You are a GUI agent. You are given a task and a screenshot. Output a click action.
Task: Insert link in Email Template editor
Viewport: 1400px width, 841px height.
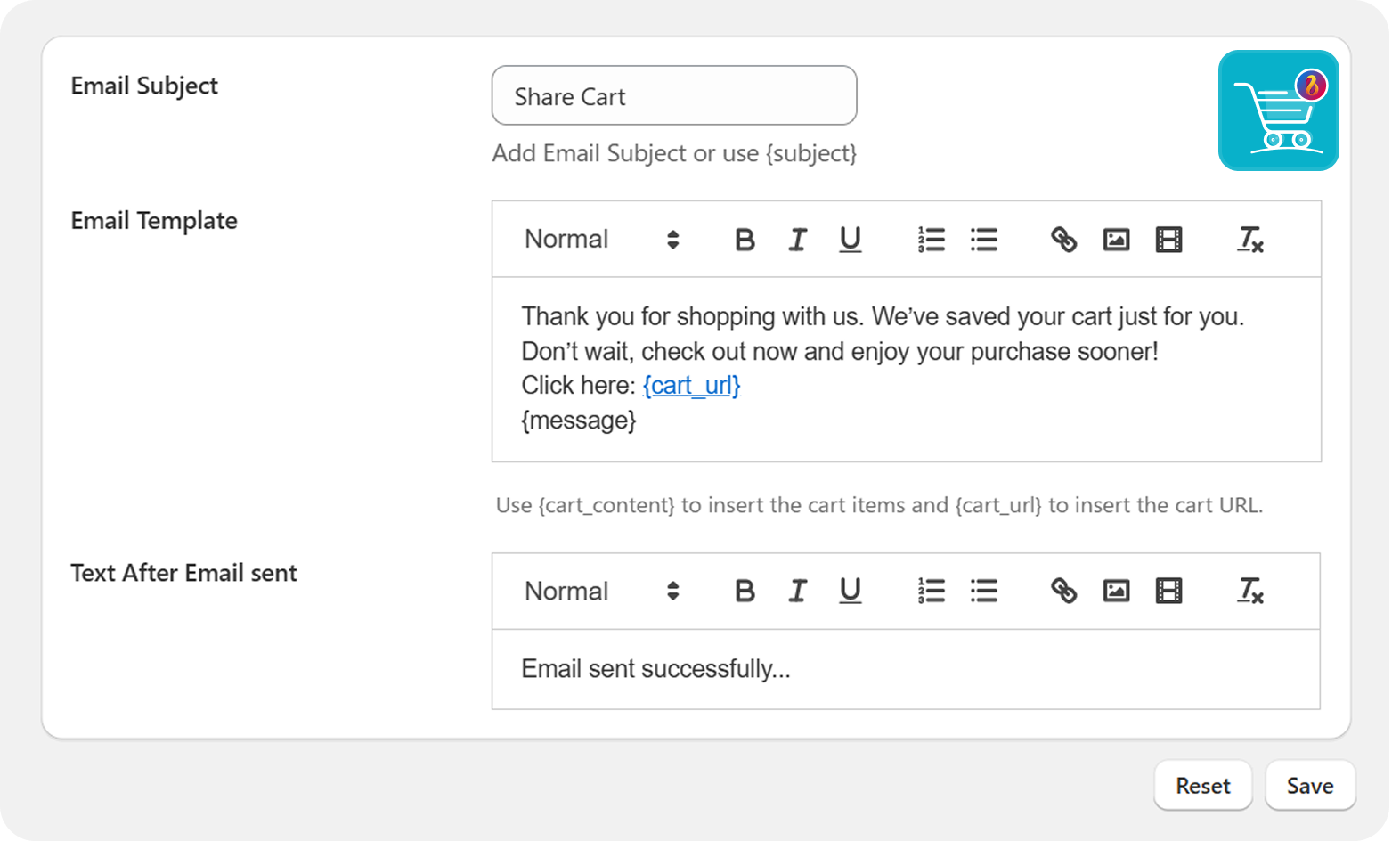(x=1063, y=240)
